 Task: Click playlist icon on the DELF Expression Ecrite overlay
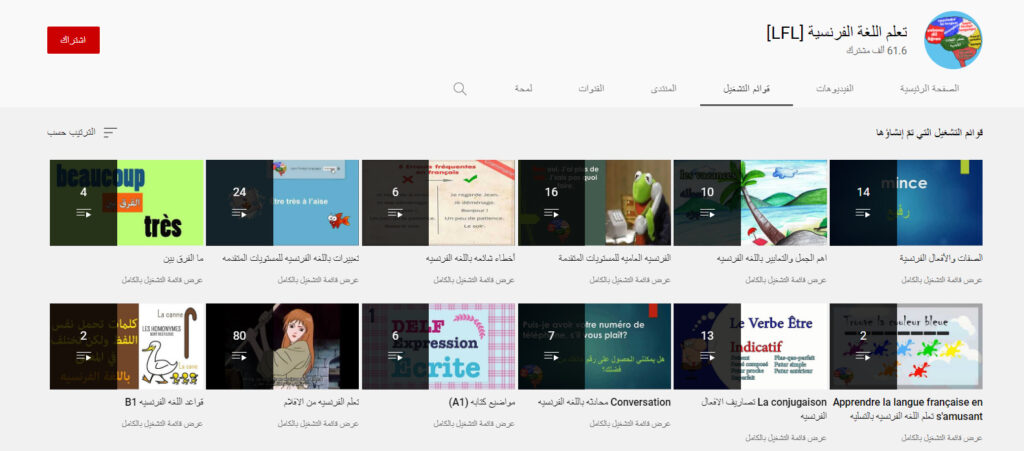(x=395, y=356)
